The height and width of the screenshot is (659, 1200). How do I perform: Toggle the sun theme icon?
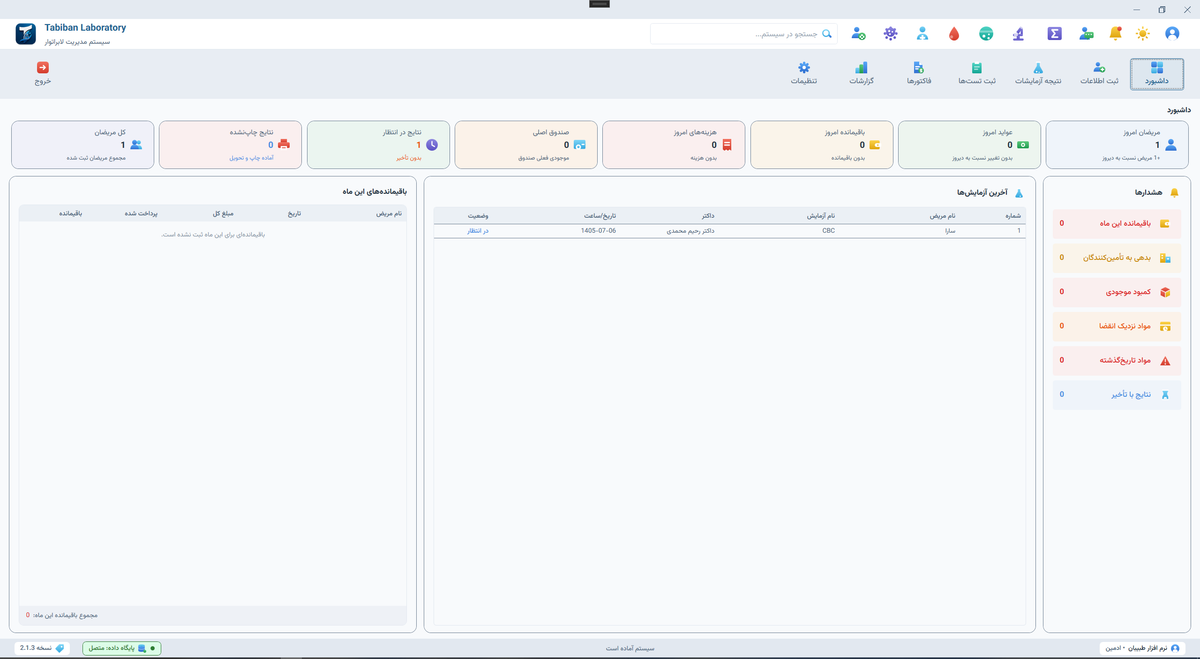tap(1143, 34)
